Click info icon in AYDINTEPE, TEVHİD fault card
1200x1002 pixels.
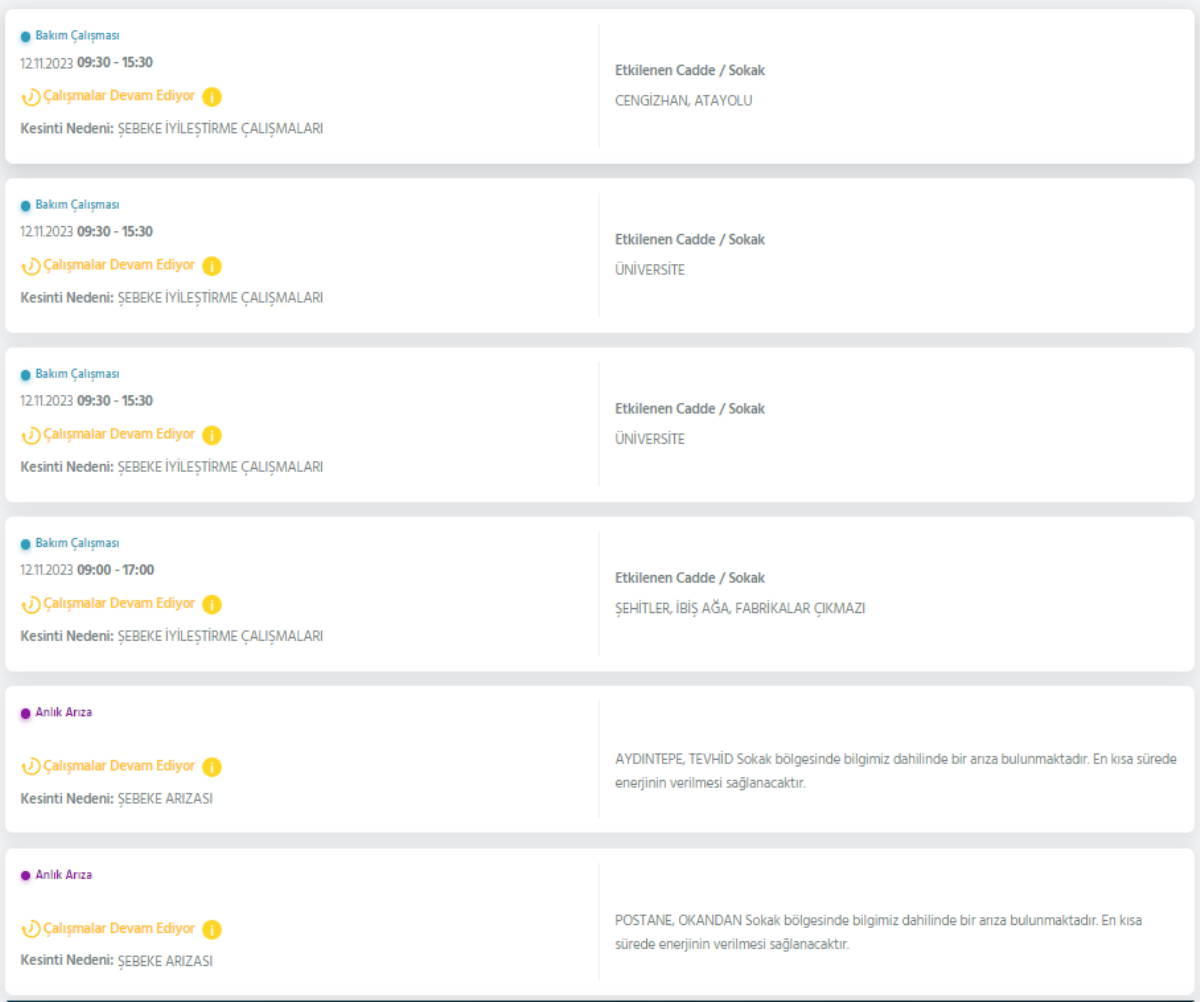pyautogui.click(x=212, y=767)
